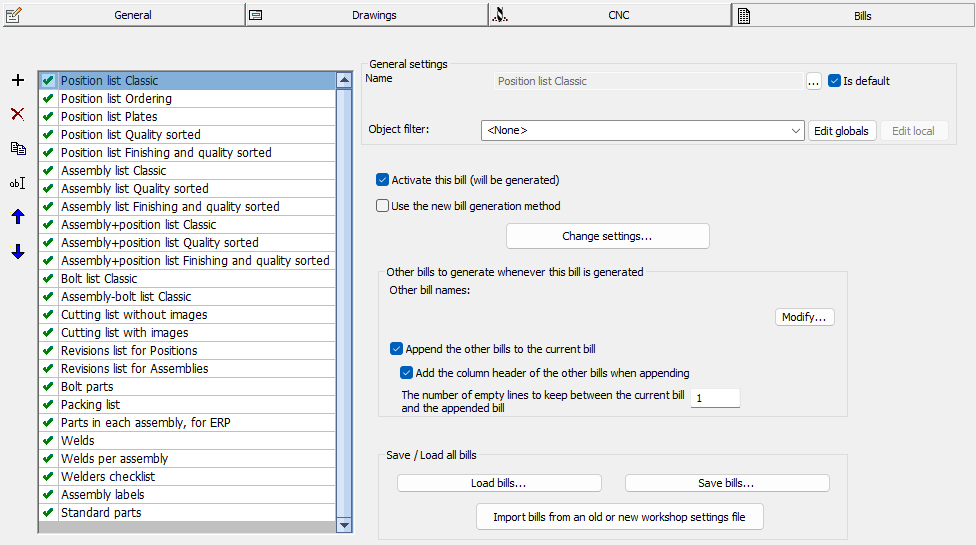The height and width of the screenshot is (545, 976).
Task: Disable Activate this bill checkbox
Action: click(x=382, y=180)
